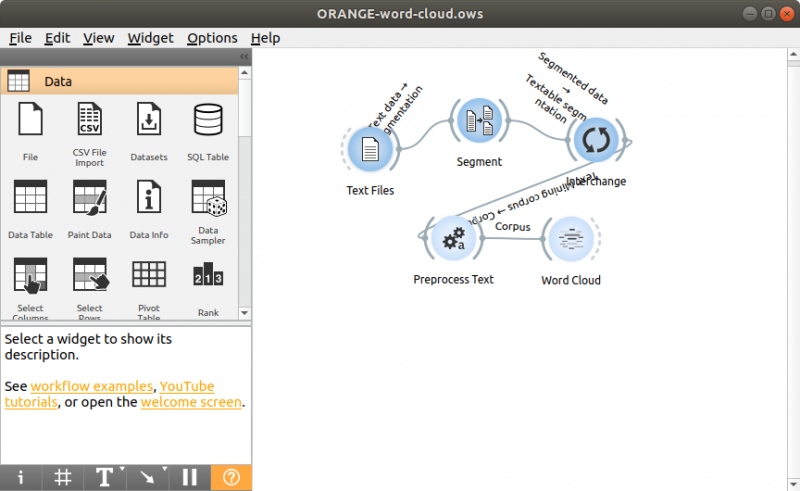Image resolution: width=800 pixels, height=491 pixels.
Task: Select the Text Files node on canvas
Action: click(x=370, y=150)
